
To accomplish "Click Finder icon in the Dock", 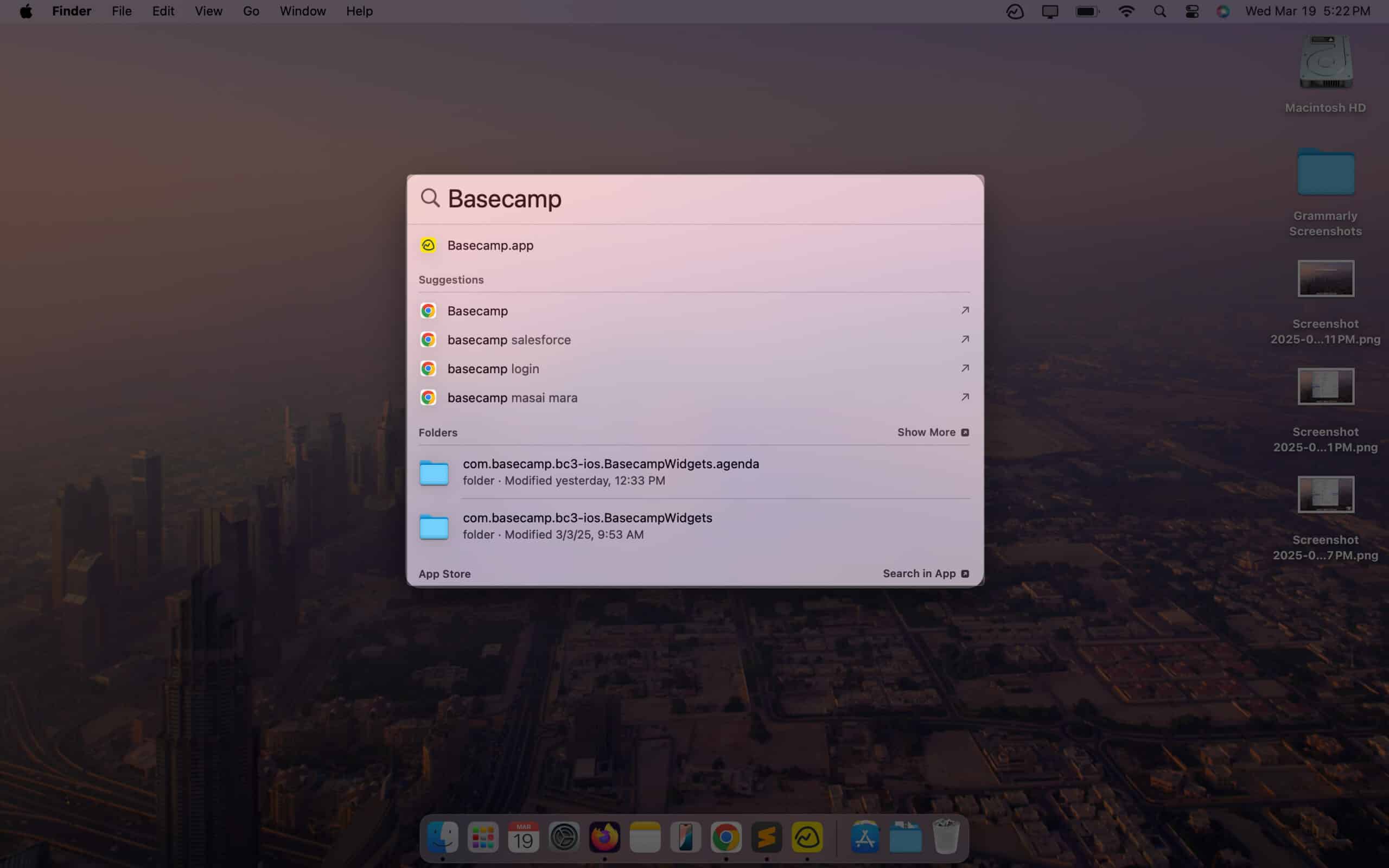I will click(x=442, y=837).
